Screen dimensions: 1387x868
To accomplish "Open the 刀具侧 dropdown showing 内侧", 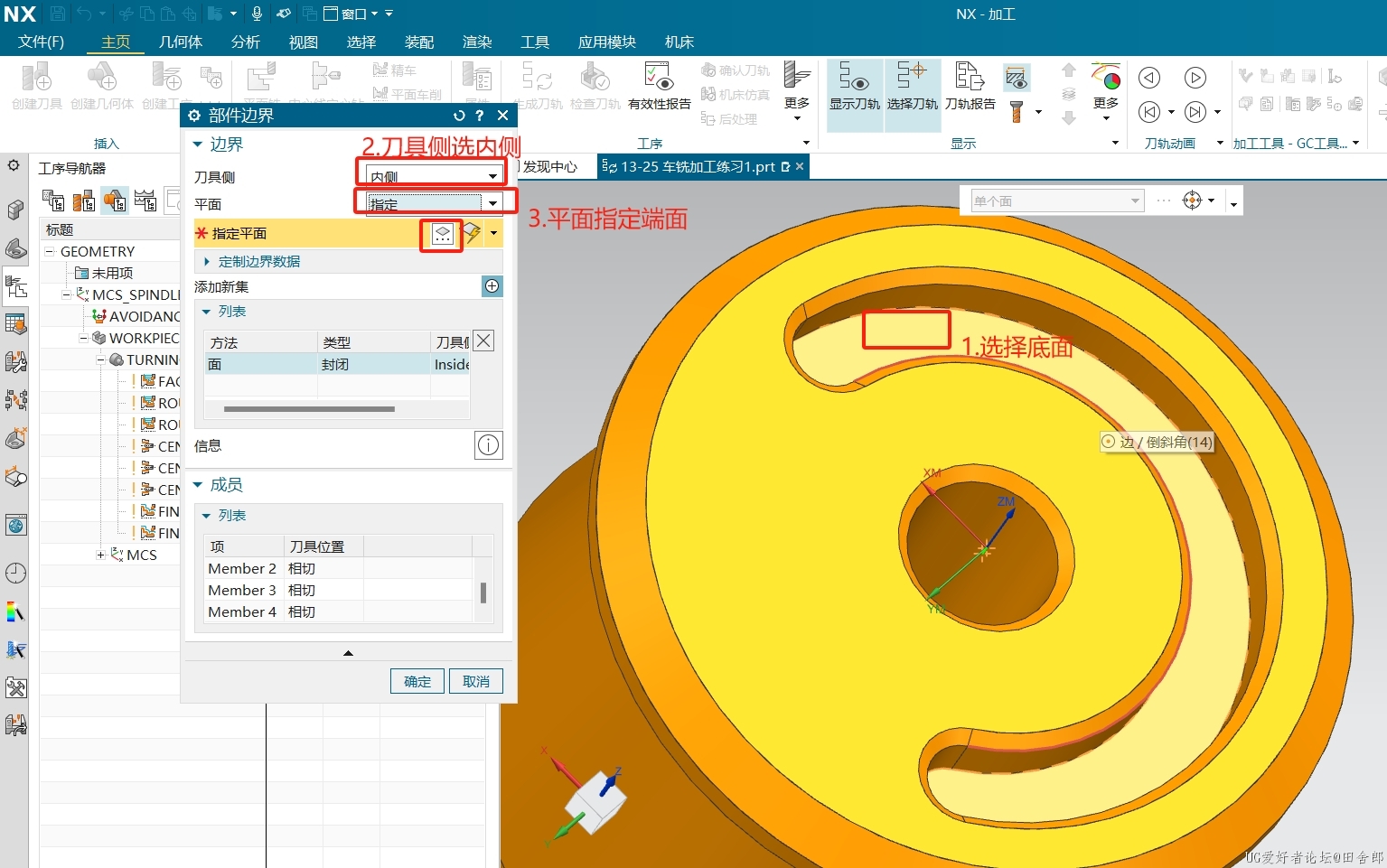I will click(x=433, y=176).
